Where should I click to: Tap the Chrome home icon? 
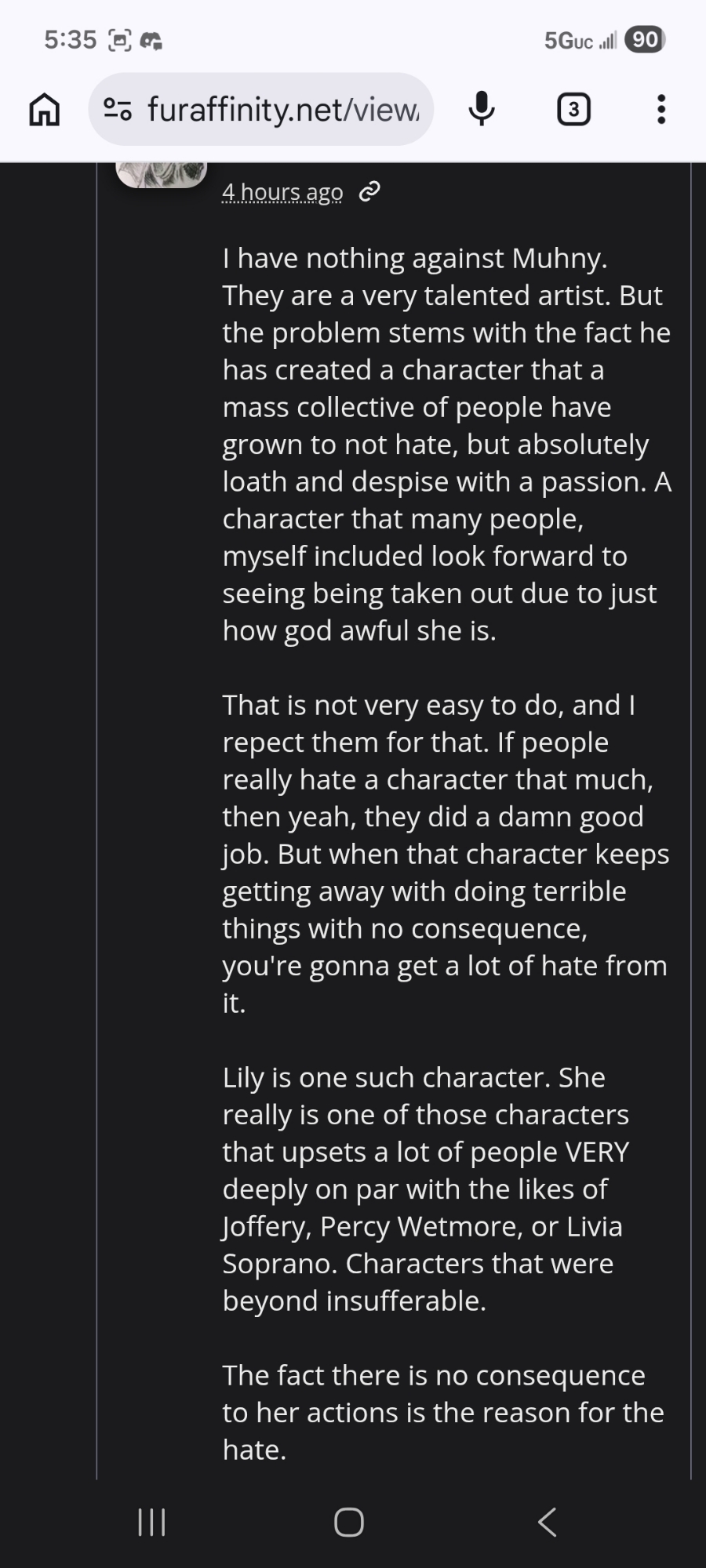(45, 110)
